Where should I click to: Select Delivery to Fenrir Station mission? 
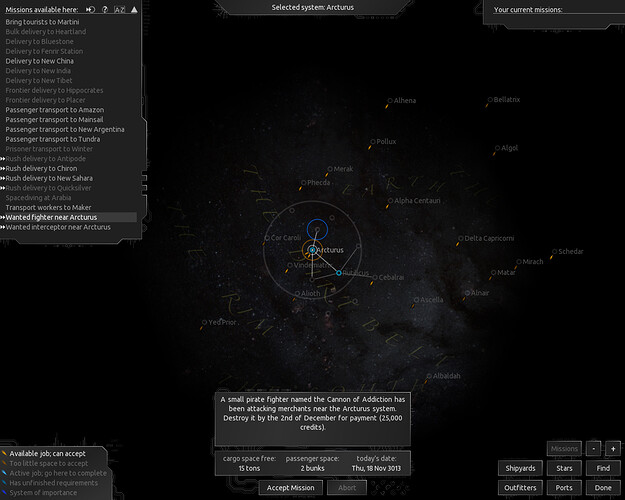(44, 51)
